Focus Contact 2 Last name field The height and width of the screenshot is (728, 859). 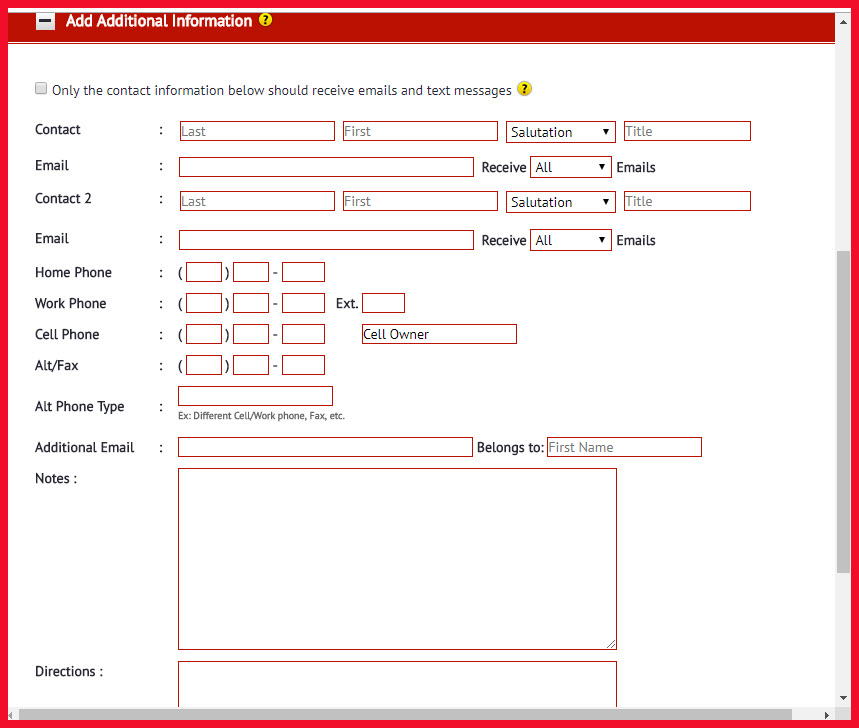click(257, 201)
